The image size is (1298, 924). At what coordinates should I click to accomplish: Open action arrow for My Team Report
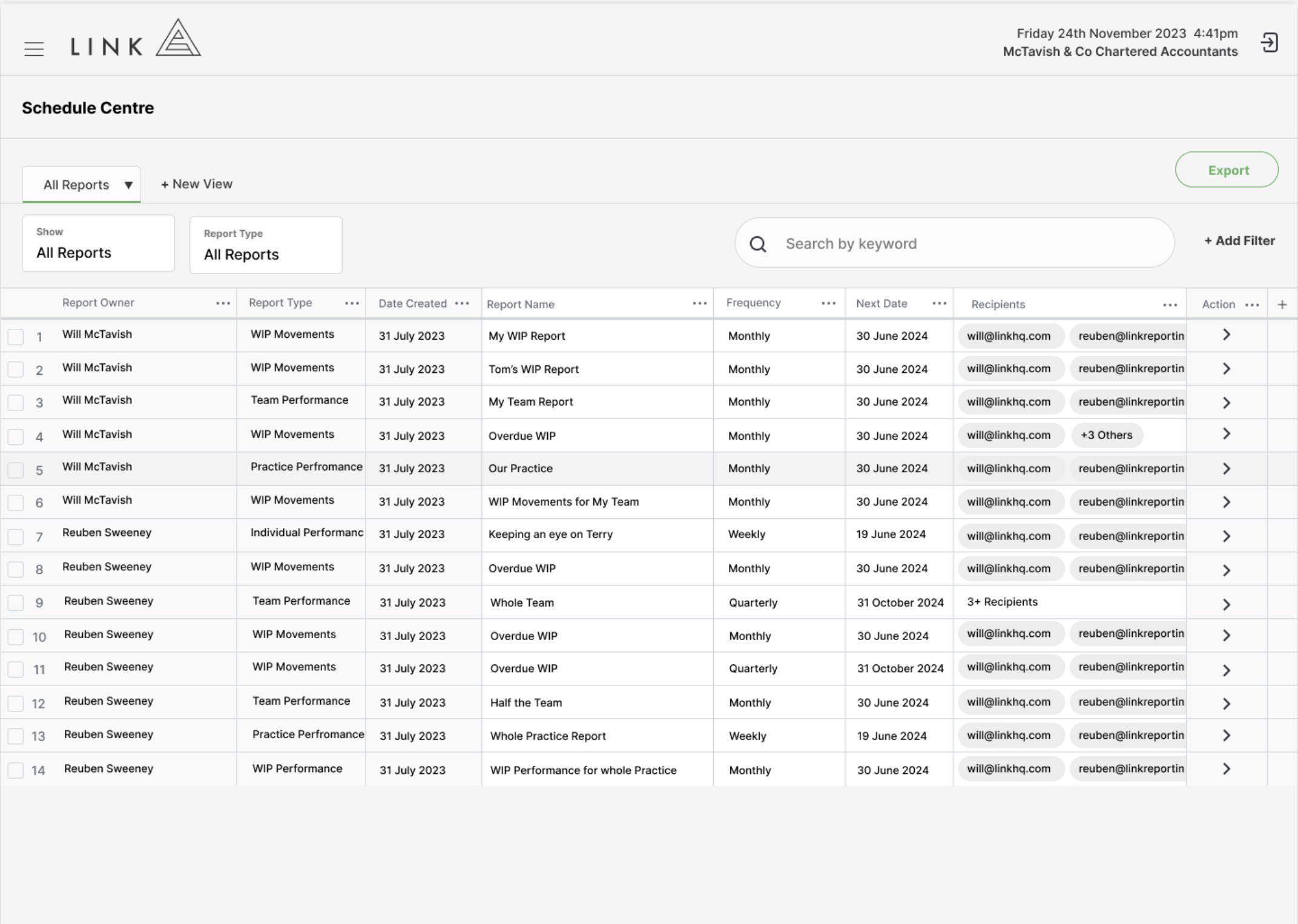1226,403
